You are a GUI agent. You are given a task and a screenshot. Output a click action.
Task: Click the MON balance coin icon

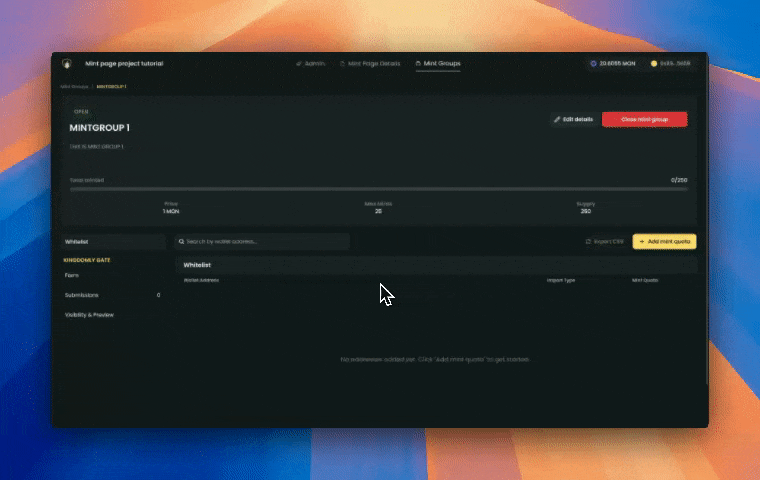click(593, 64)
